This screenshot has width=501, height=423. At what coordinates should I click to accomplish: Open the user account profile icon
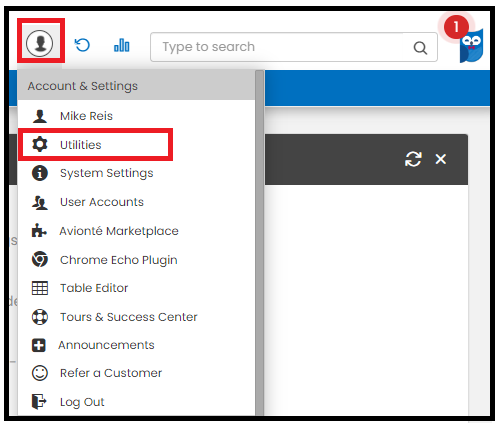(x=40, y=43)
